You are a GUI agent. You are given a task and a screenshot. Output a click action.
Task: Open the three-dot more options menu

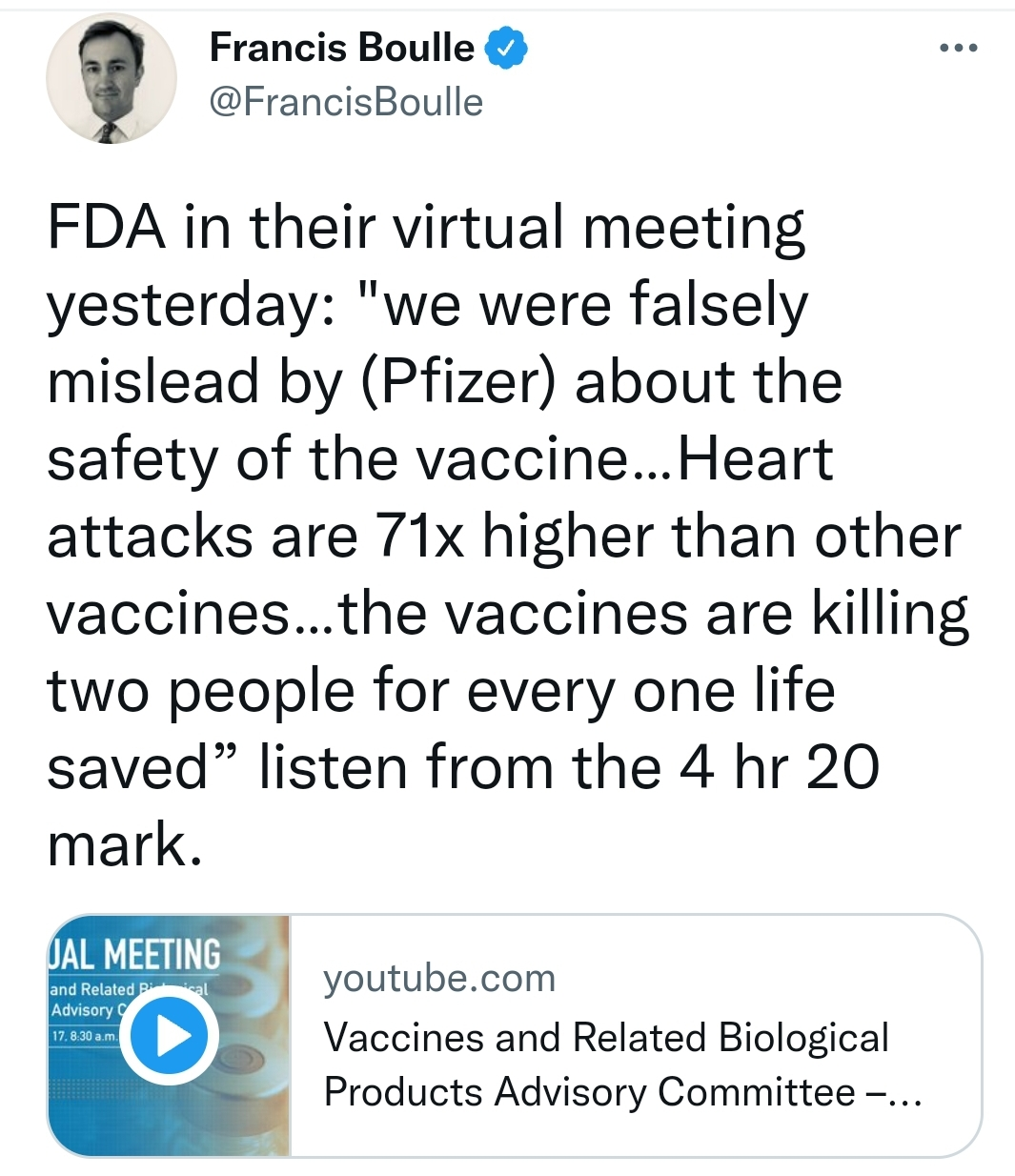[958, 48]
